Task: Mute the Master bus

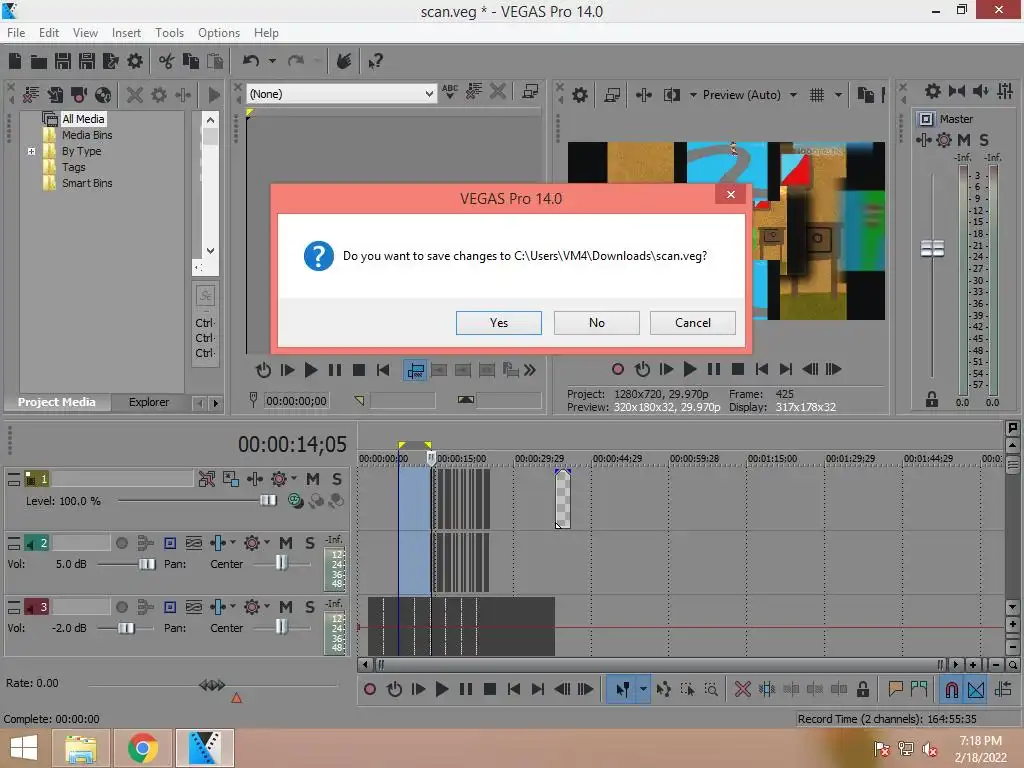Action: [x=963, y=140]
